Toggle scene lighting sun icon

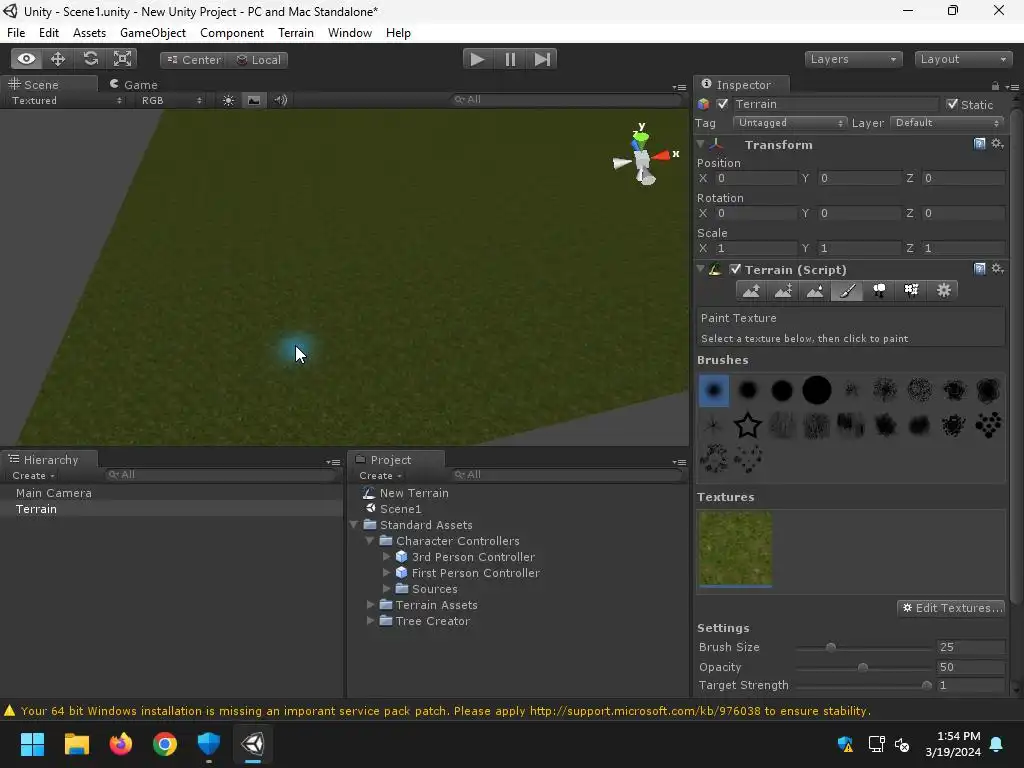coord(228,100)
